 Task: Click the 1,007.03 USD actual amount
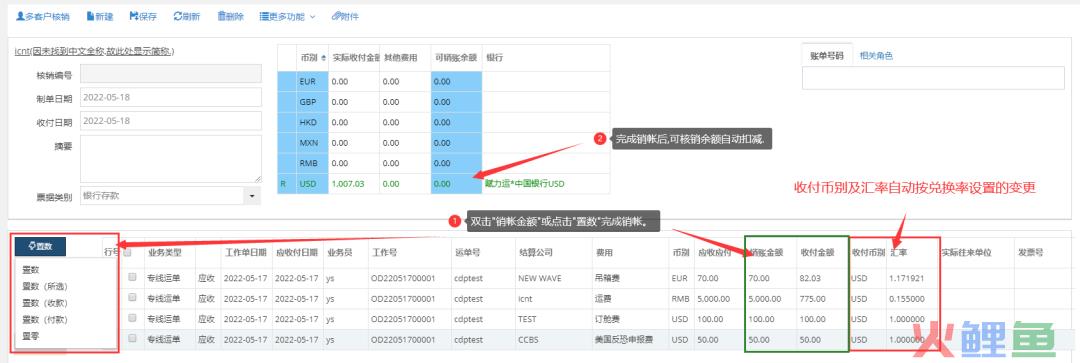(348, 184)
